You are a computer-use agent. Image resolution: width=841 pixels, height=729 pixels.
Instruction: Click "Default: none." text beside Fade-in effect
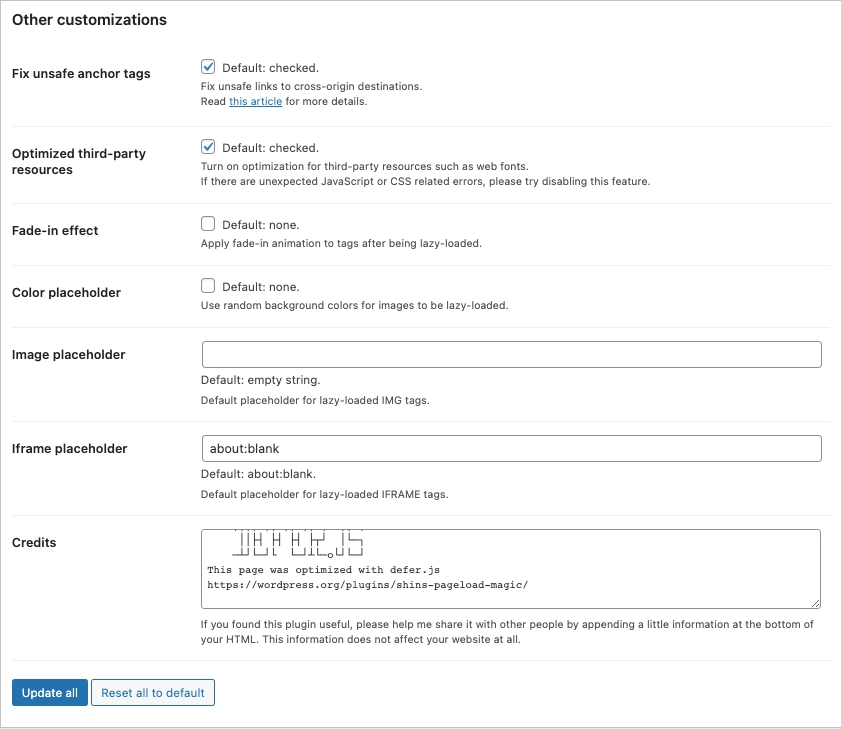(260, 225)
